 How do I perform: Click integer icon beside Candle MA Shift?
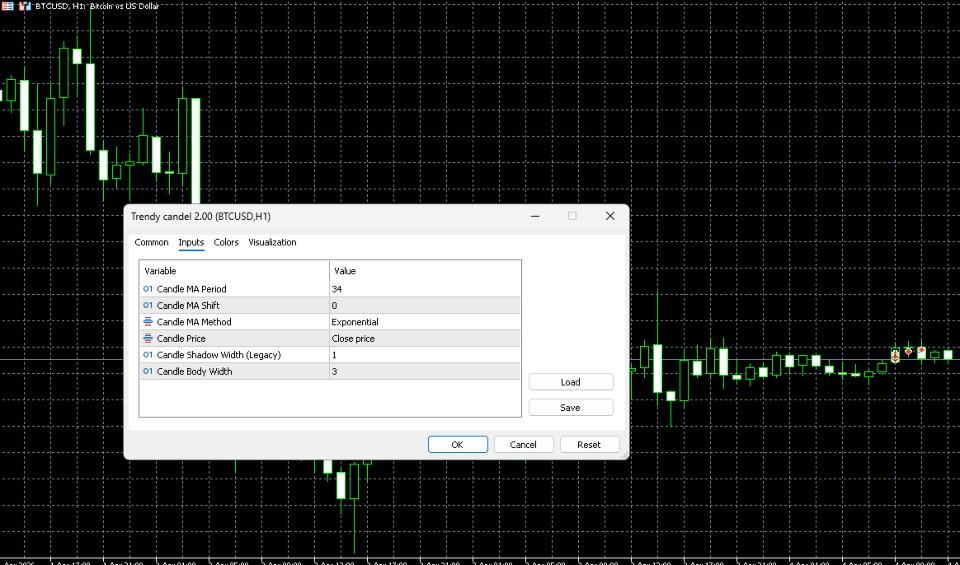[x=148, y=305]
